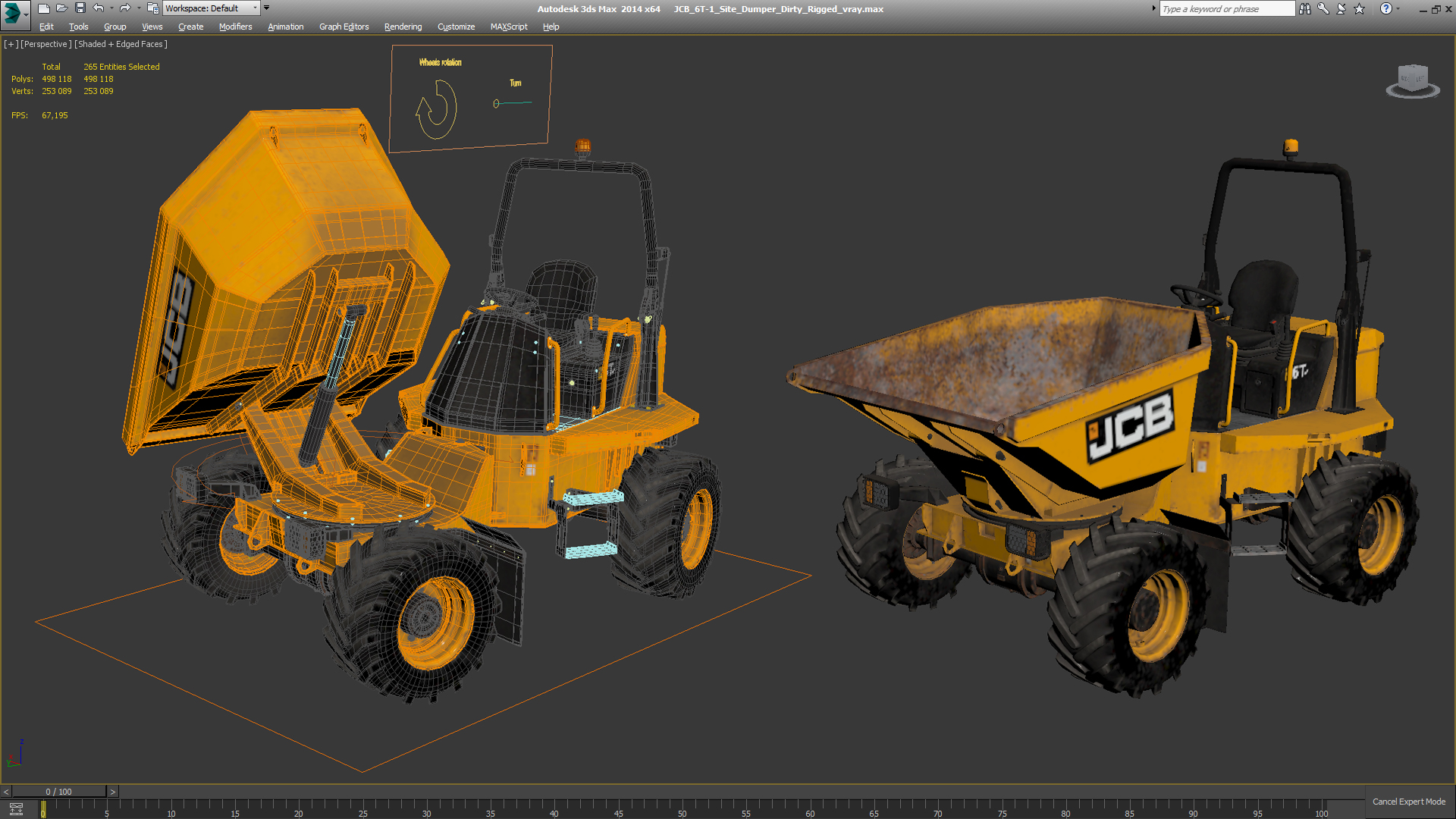Open the Graph Editors menu
Screen dimensions: 1456x819
pos(344,27)
